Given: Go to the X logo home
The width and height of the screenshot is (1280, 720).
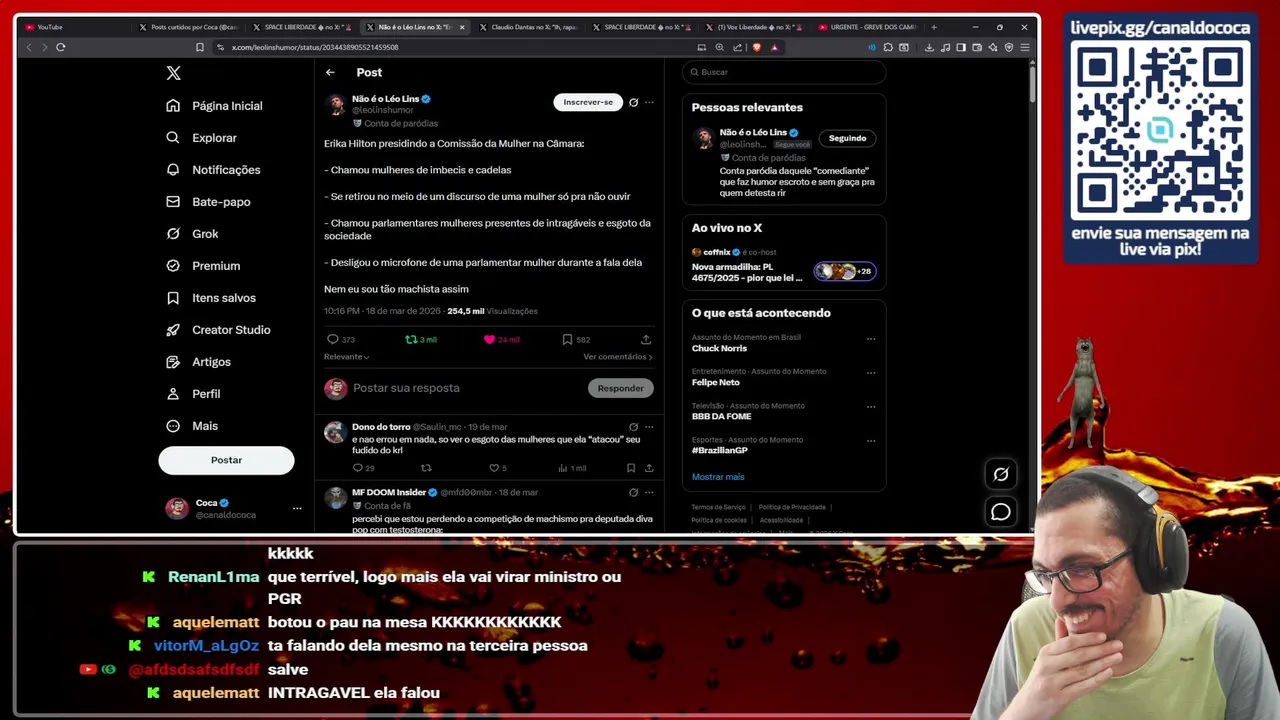Looking at the screenshot, I should 173,73.
